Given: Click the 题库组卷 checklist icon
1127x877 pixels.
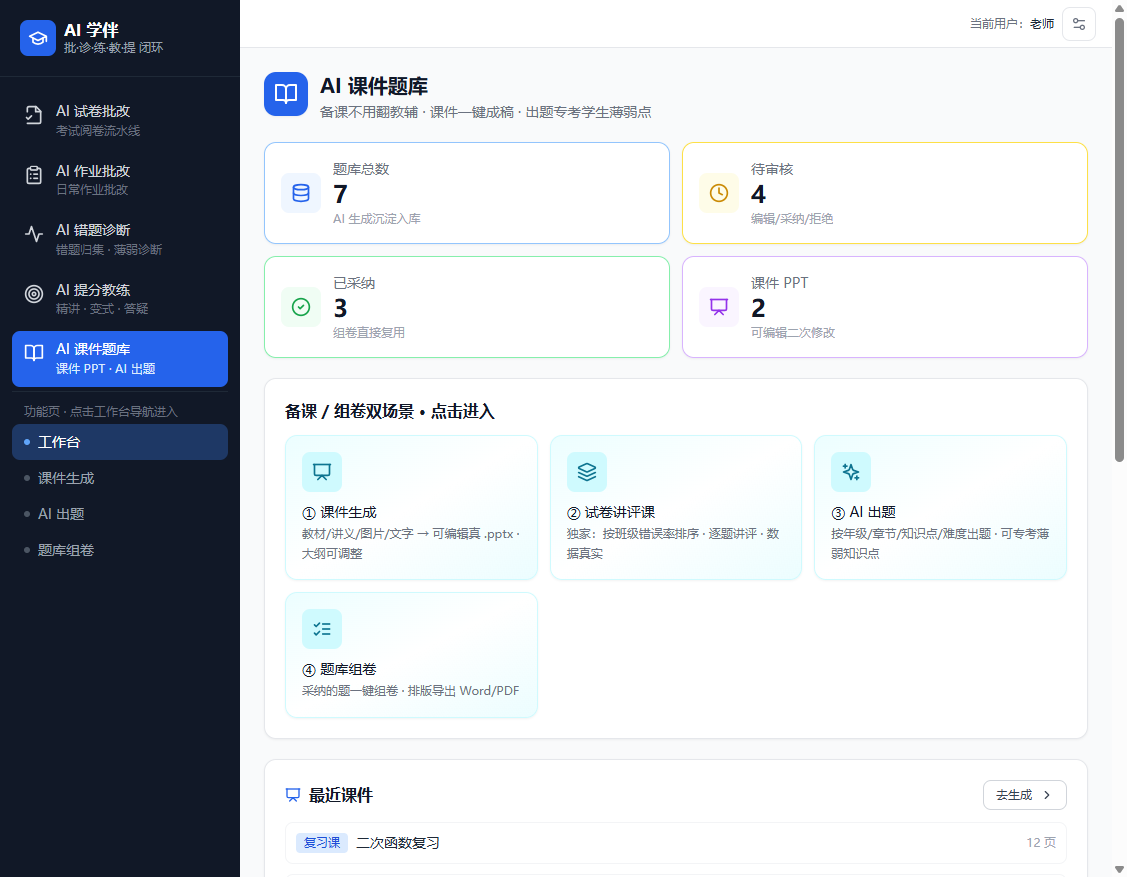Looking at the screenshot, I should point(322,629).
